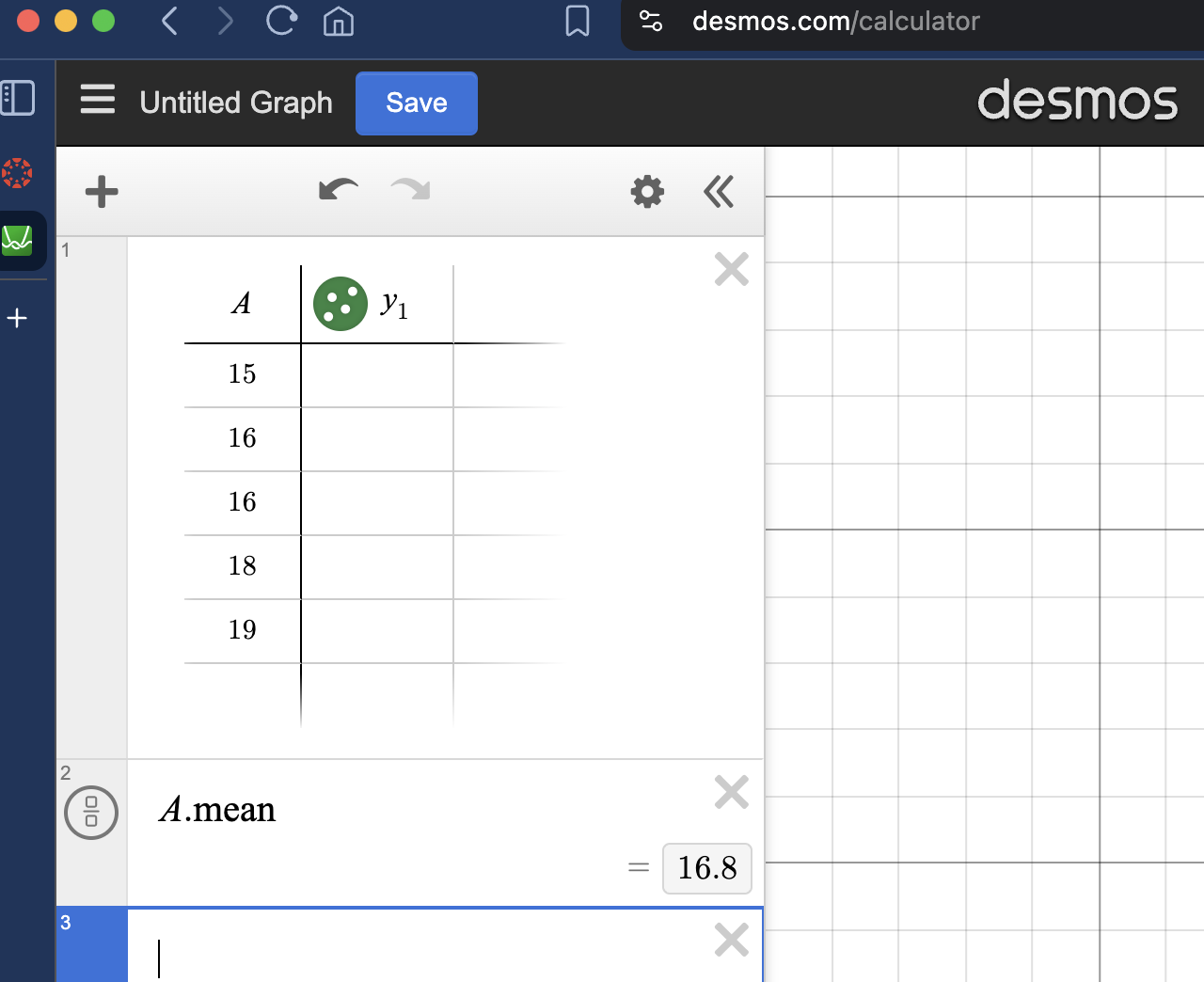Click the undo arrow
Screen dimensions: 1204x982
pos(338,191)
